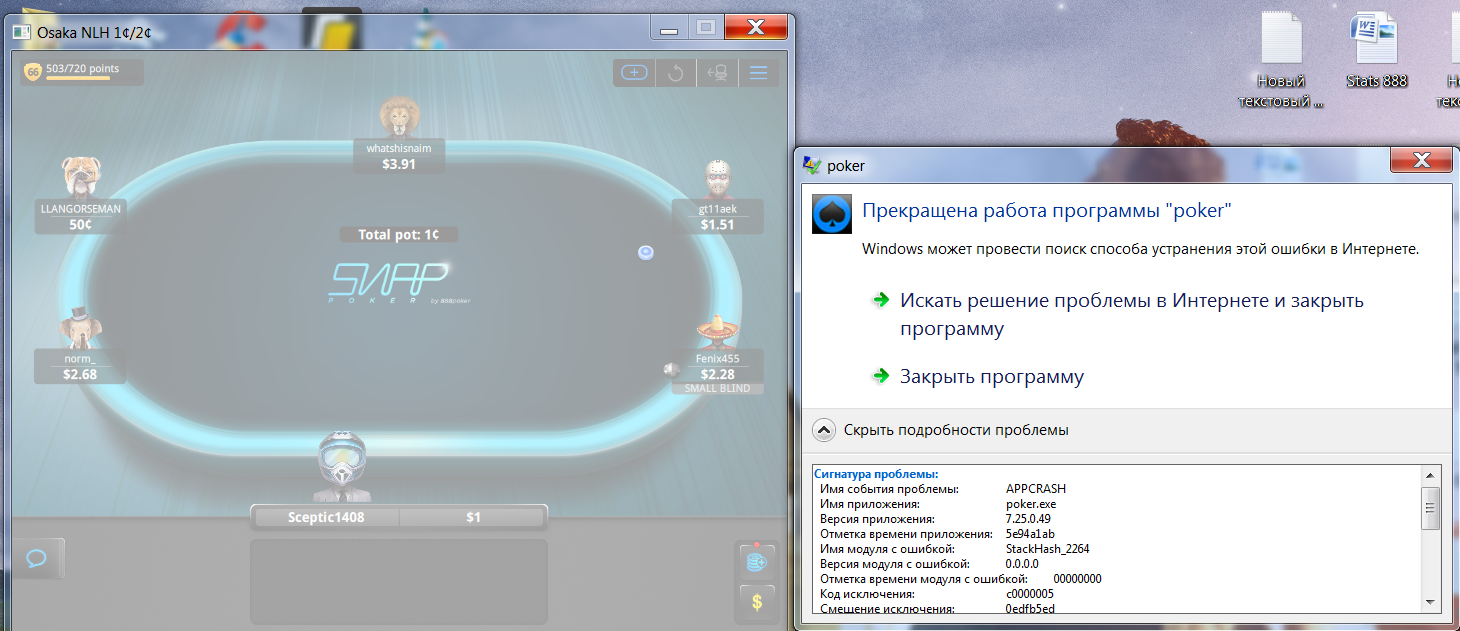The image size is (1460, 631).
Task: Click the 0.0.0.0 module version value
Action: click(1024, 564)
